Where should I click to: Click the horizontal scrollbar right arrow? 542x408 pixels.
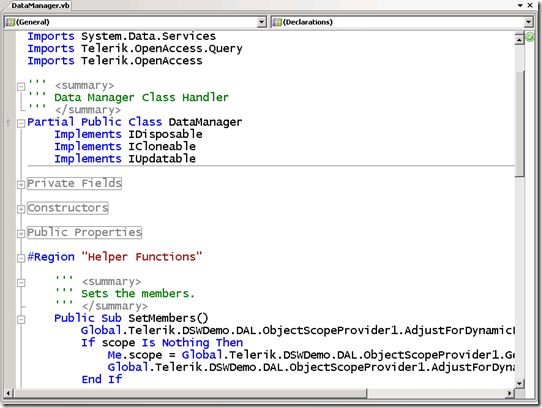click(509, 393)
